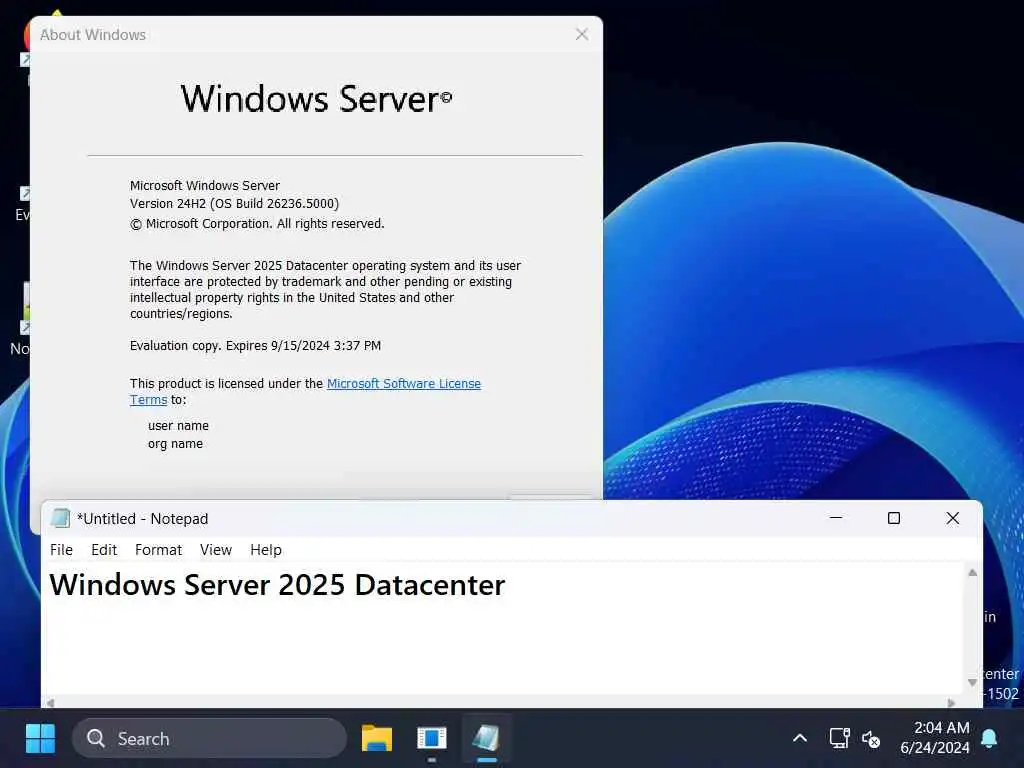Viewport: 1024px width, 768px height.
Task: Maximize the Notepad window
Action: coord(894,518)
